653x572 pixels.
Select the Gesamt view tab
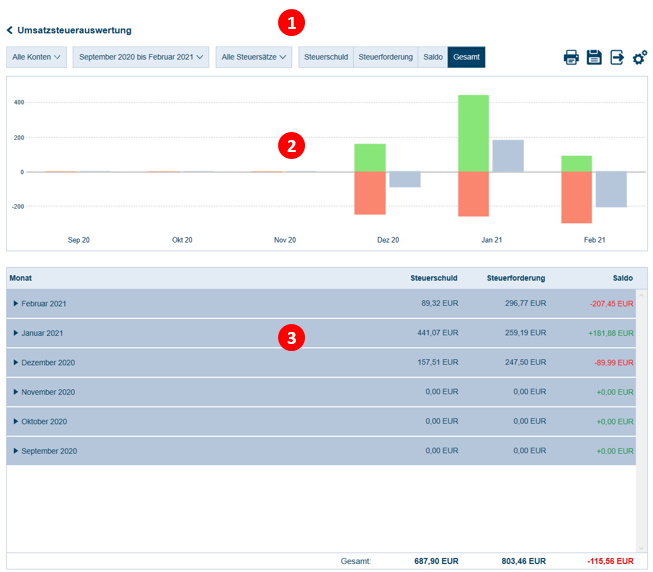point(466,58)
